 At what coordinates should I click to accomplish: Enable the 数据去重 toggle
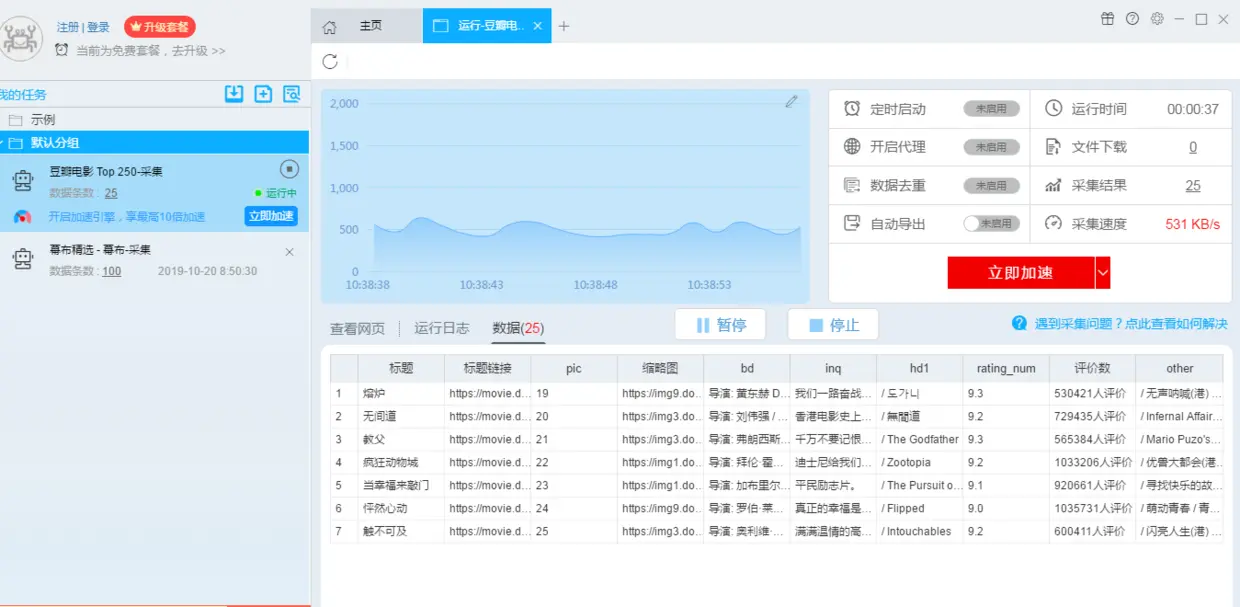(x=992, y=185)
